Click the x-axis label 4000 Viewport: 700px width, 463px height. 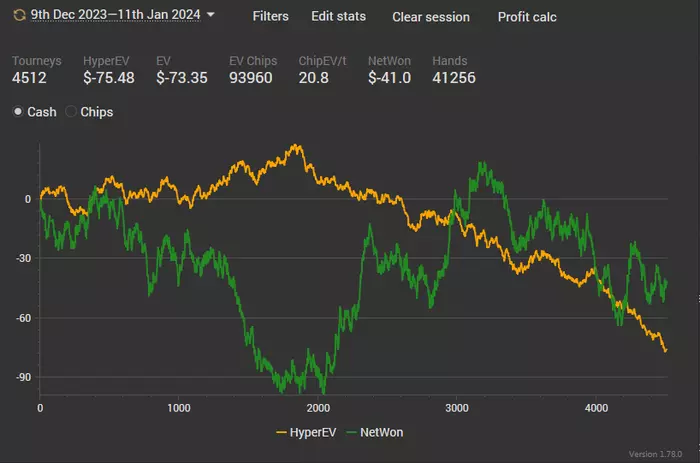596,408
